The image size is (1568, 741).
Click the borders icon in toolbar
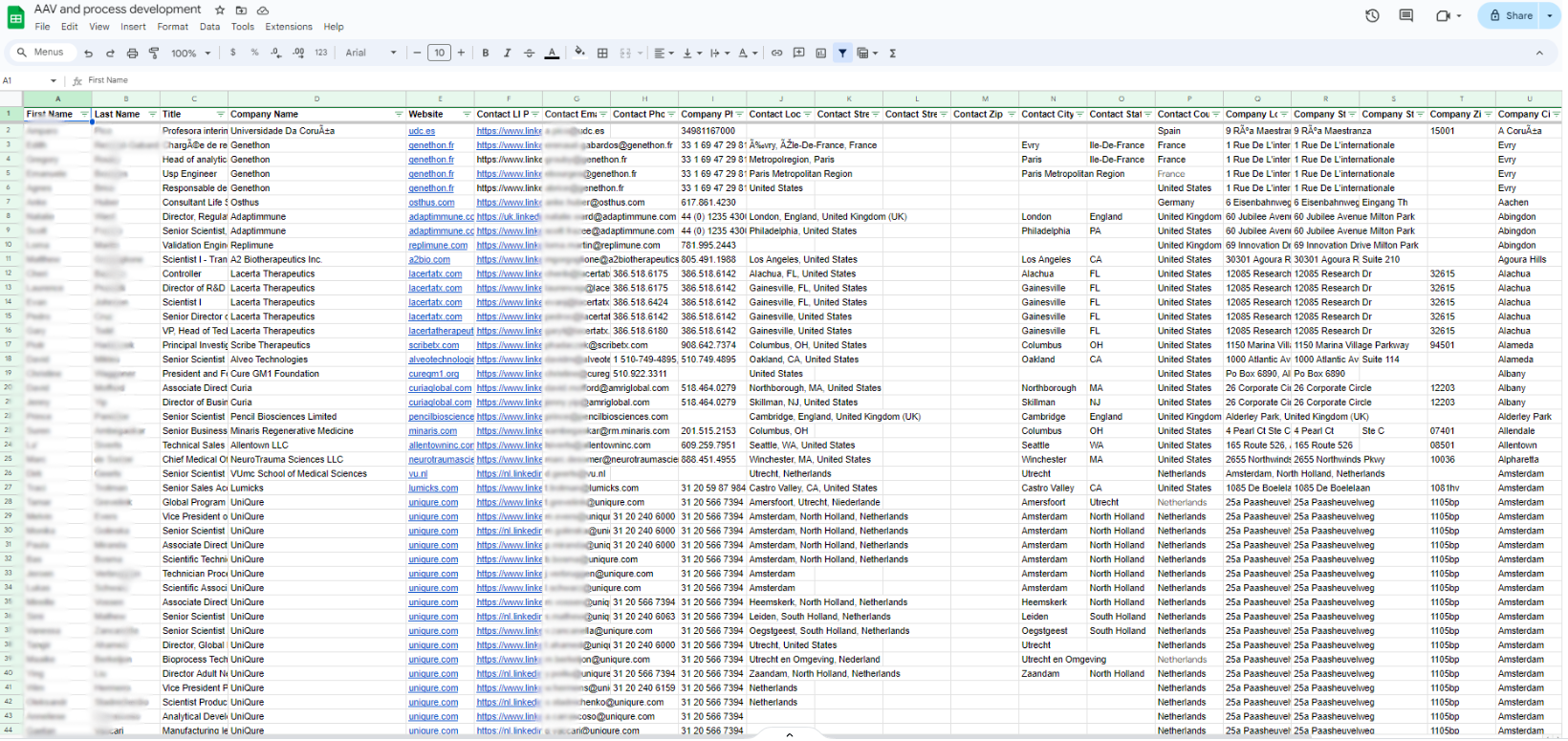tap(602, 54)
